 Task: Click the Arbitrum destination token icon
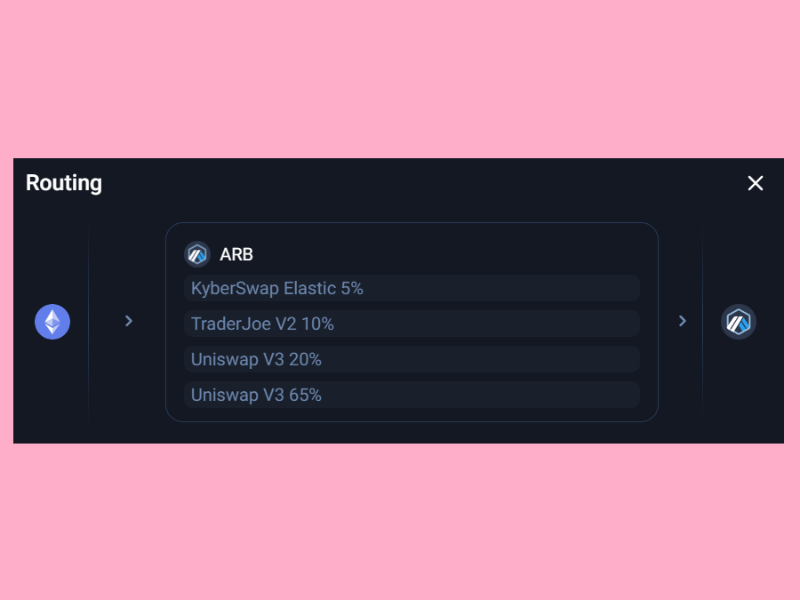[x=739, y=322]
